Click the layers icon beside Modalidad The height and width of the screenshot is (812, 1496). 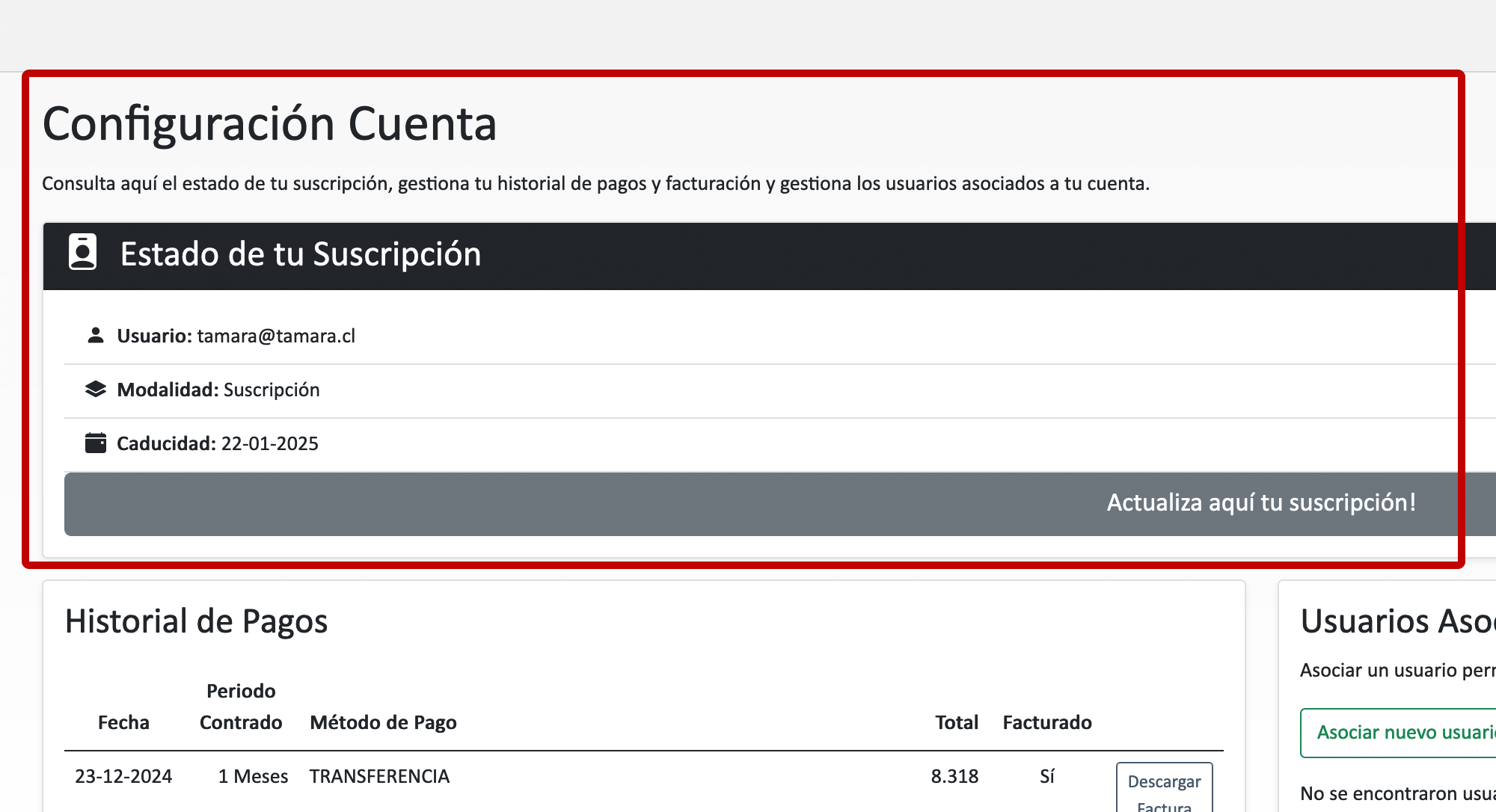coord(95,390)
